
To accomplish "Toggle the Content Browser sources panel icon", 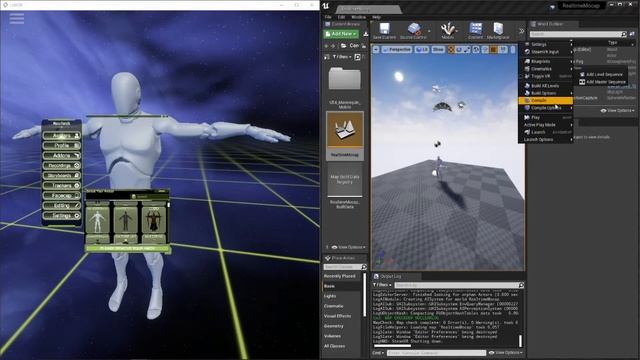I will click(327, 57).
